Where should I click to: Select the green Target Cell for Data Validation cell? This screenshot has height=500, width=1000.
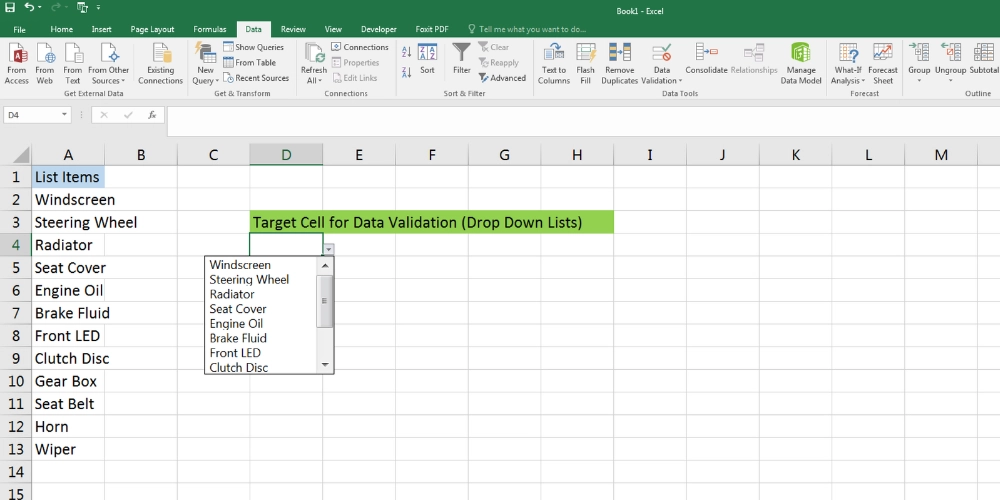(x=432, y=223)
